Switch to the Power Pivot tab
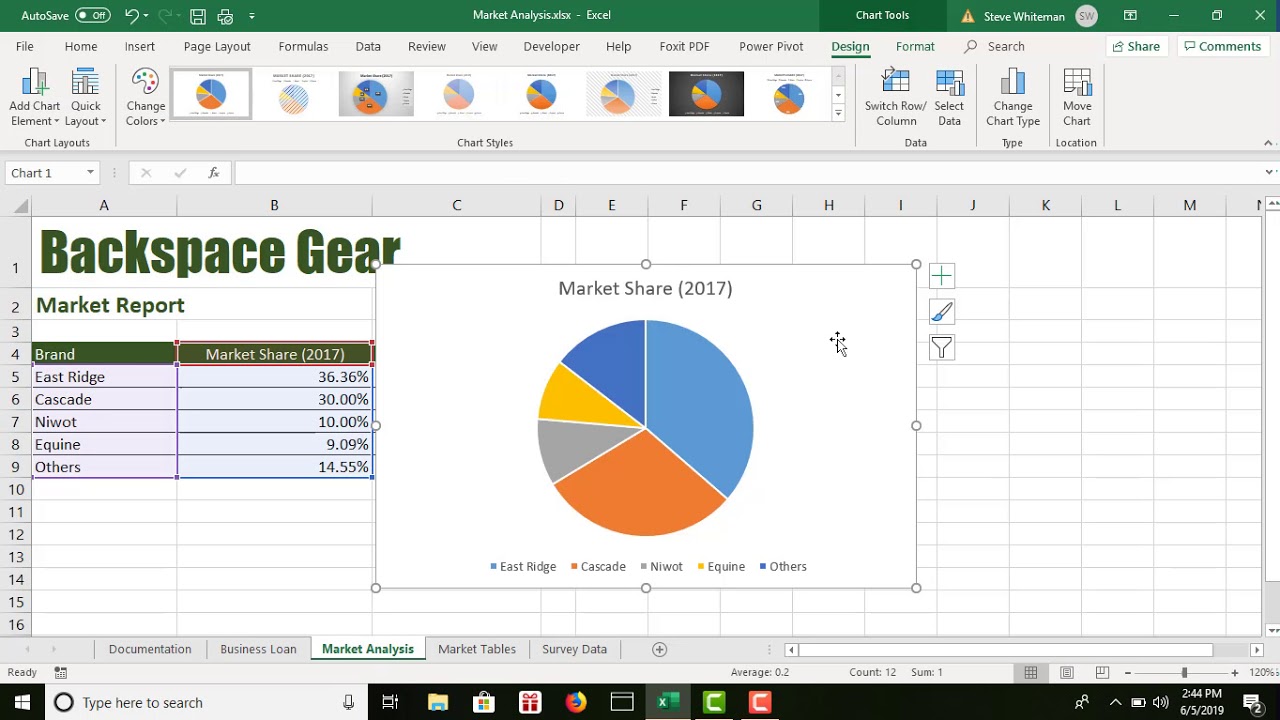This screenshot has height=720, width=1280. pos(771,46)
